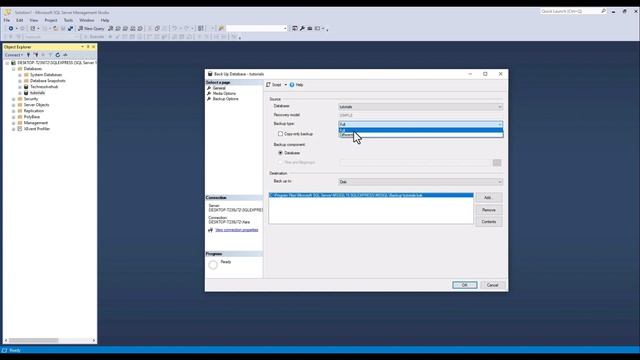The image size is (640, 360).
Task: Select the Backup Options page
Action: click(x=225, y=99)
